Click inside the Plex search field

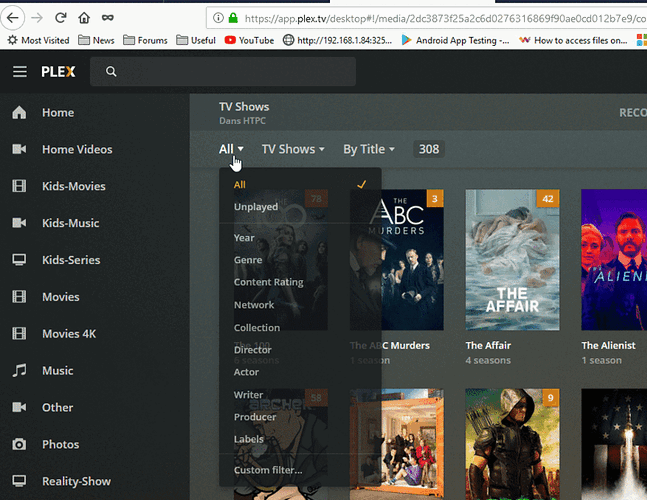tap(223, 71)
